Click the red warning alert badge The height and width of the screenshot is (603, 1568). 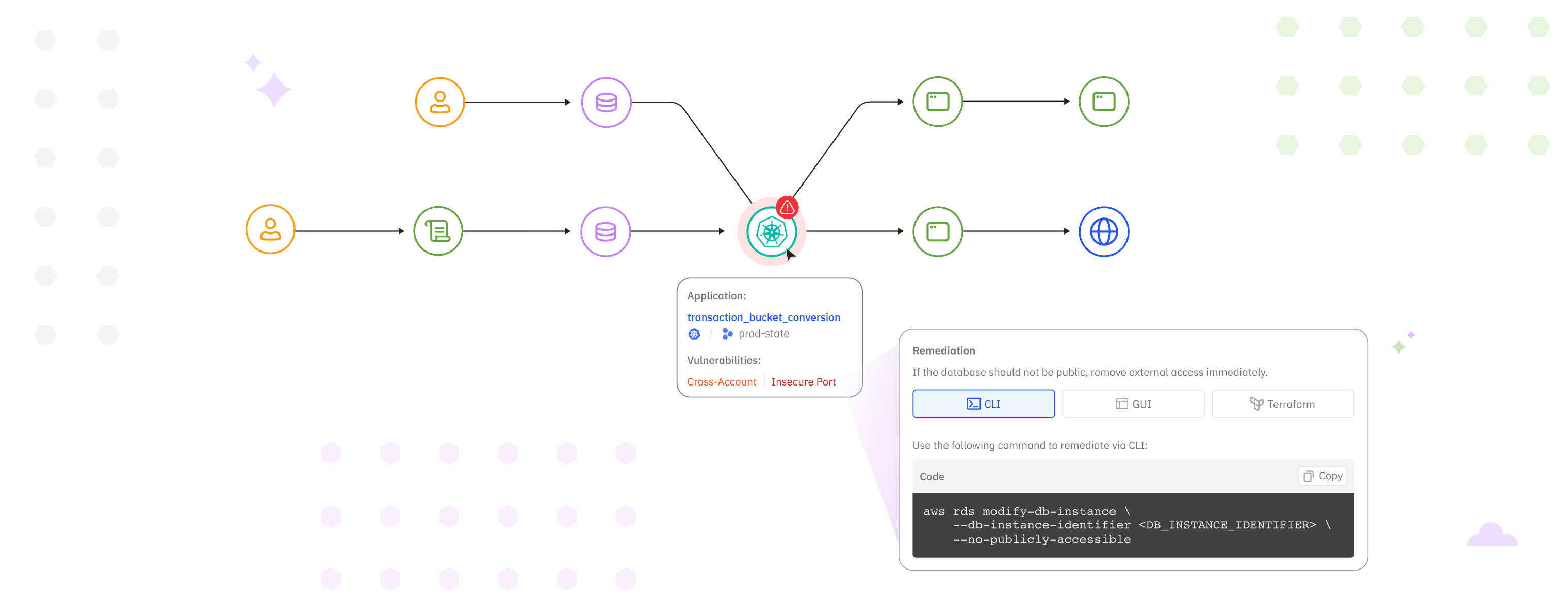point(787,208)
